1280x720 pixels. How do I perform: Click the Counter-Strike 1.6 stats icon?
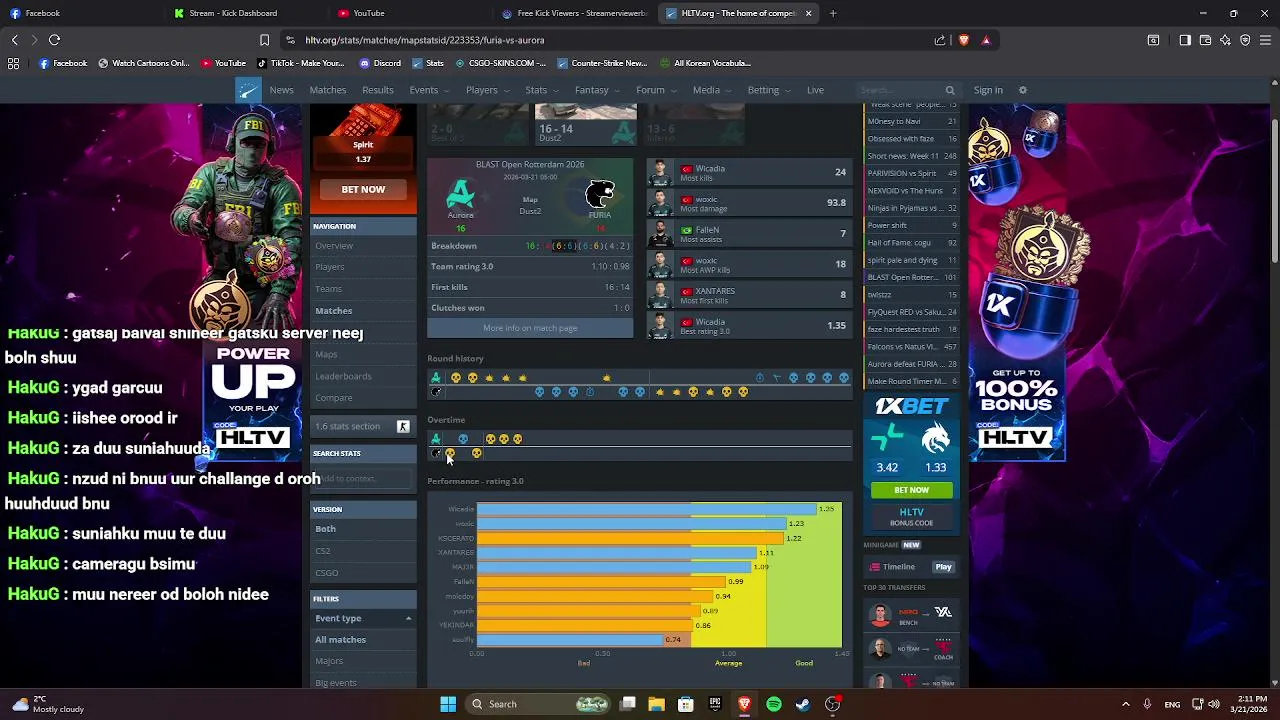click(x=403, y=426)
